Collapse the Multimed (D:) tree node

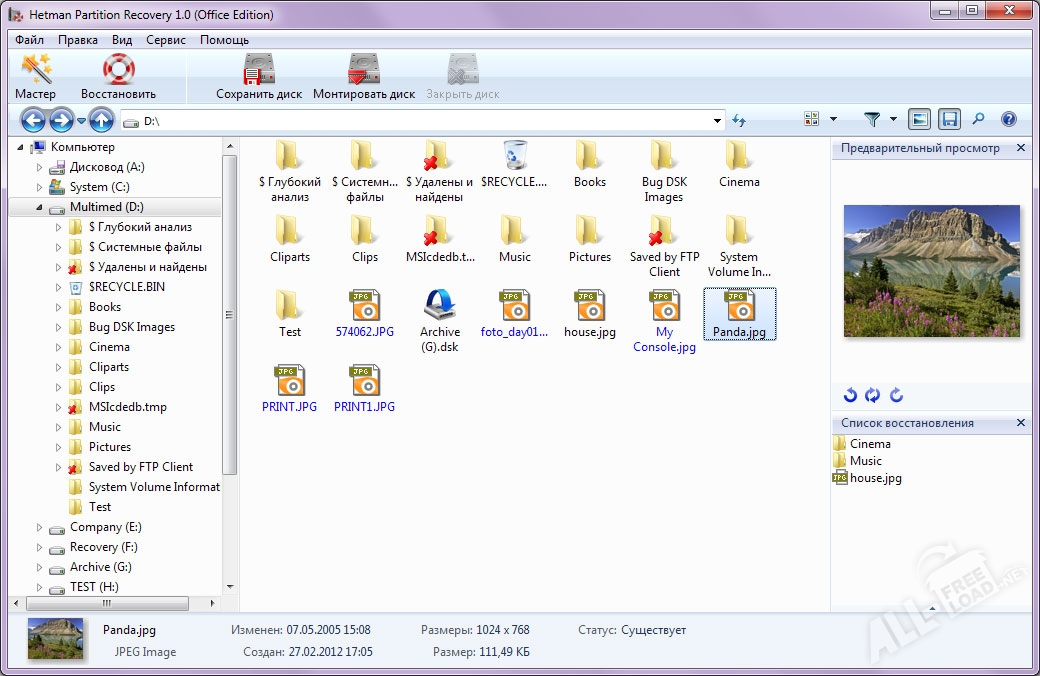[x=40, y=207]
